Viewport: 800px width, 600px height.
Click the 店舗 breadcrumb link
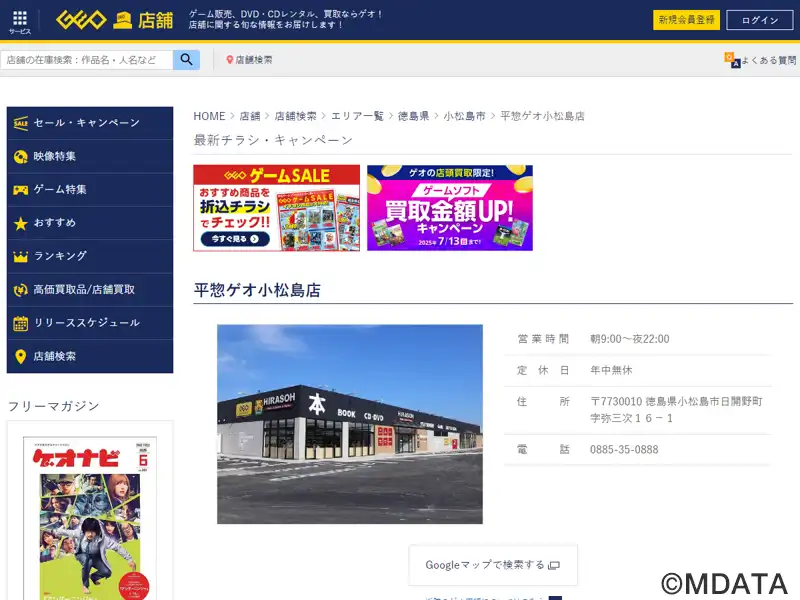[250, 116]
